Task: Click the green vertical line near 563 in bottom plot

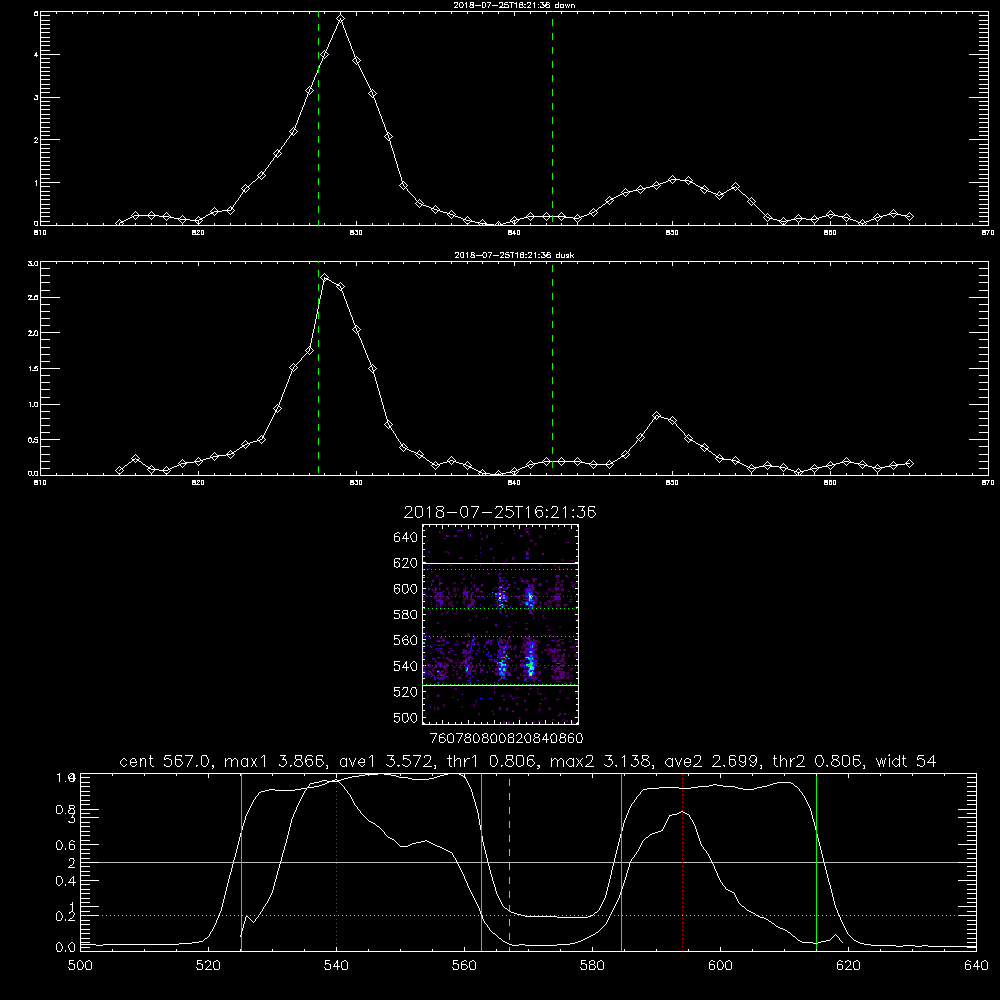Action: (482, 862)
